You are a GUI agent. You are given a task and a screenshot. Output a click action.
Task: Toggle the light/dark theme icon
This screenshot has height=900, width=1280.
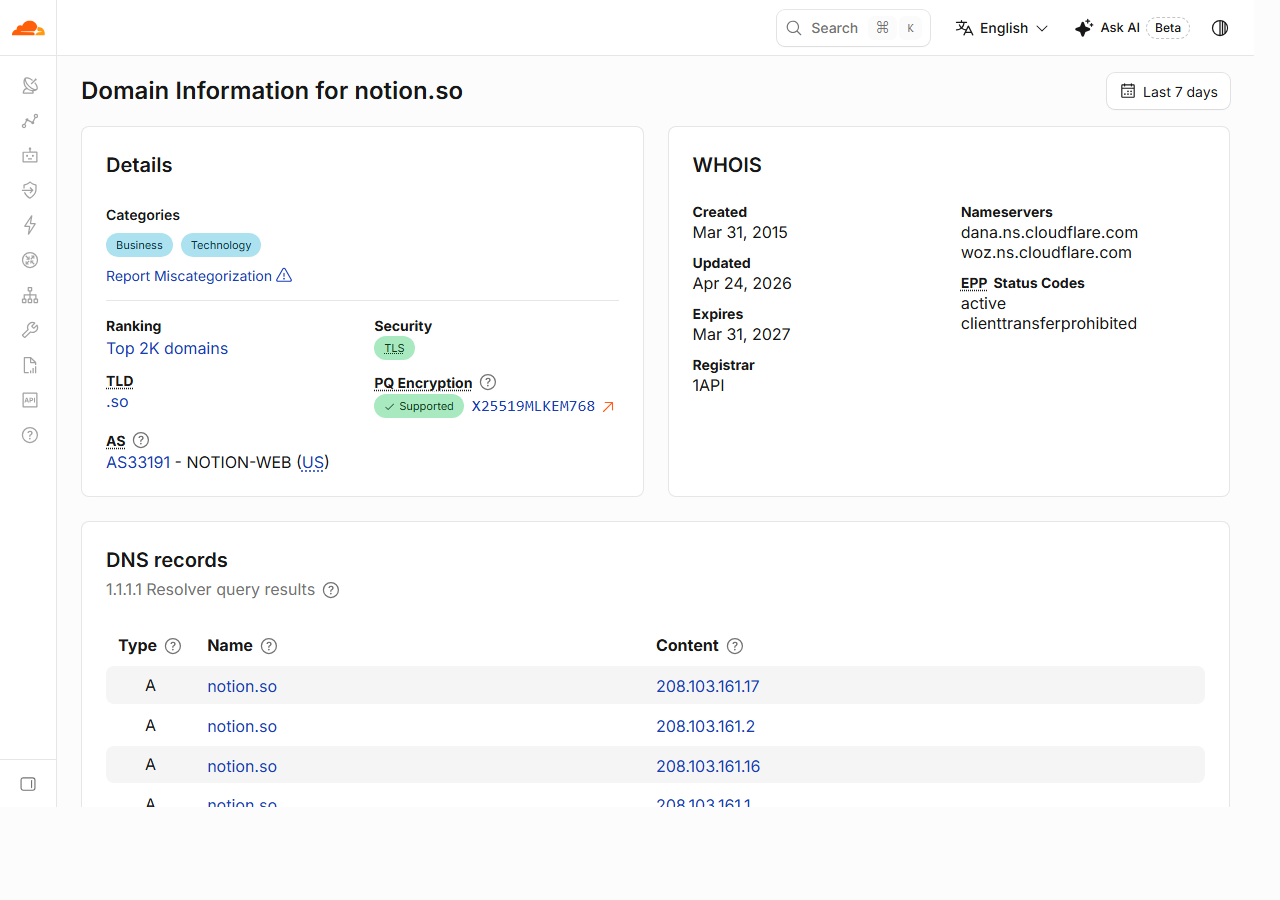pyautogui.click(x=1220, y=28)
